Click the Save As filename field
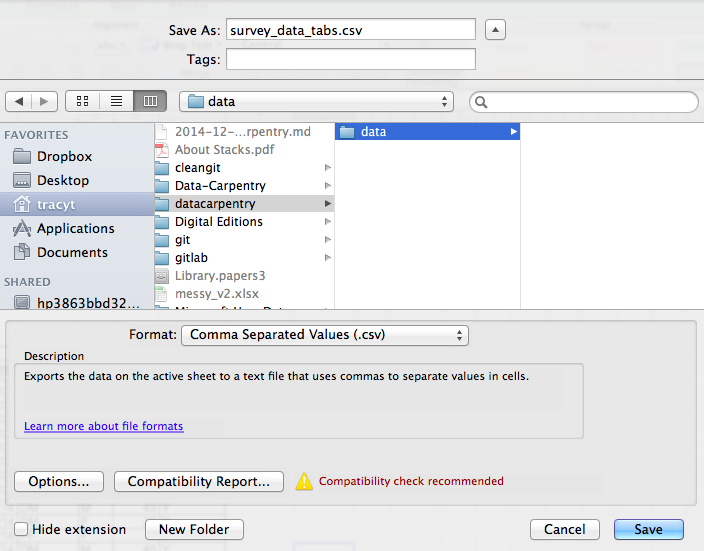 click(350, 30)
